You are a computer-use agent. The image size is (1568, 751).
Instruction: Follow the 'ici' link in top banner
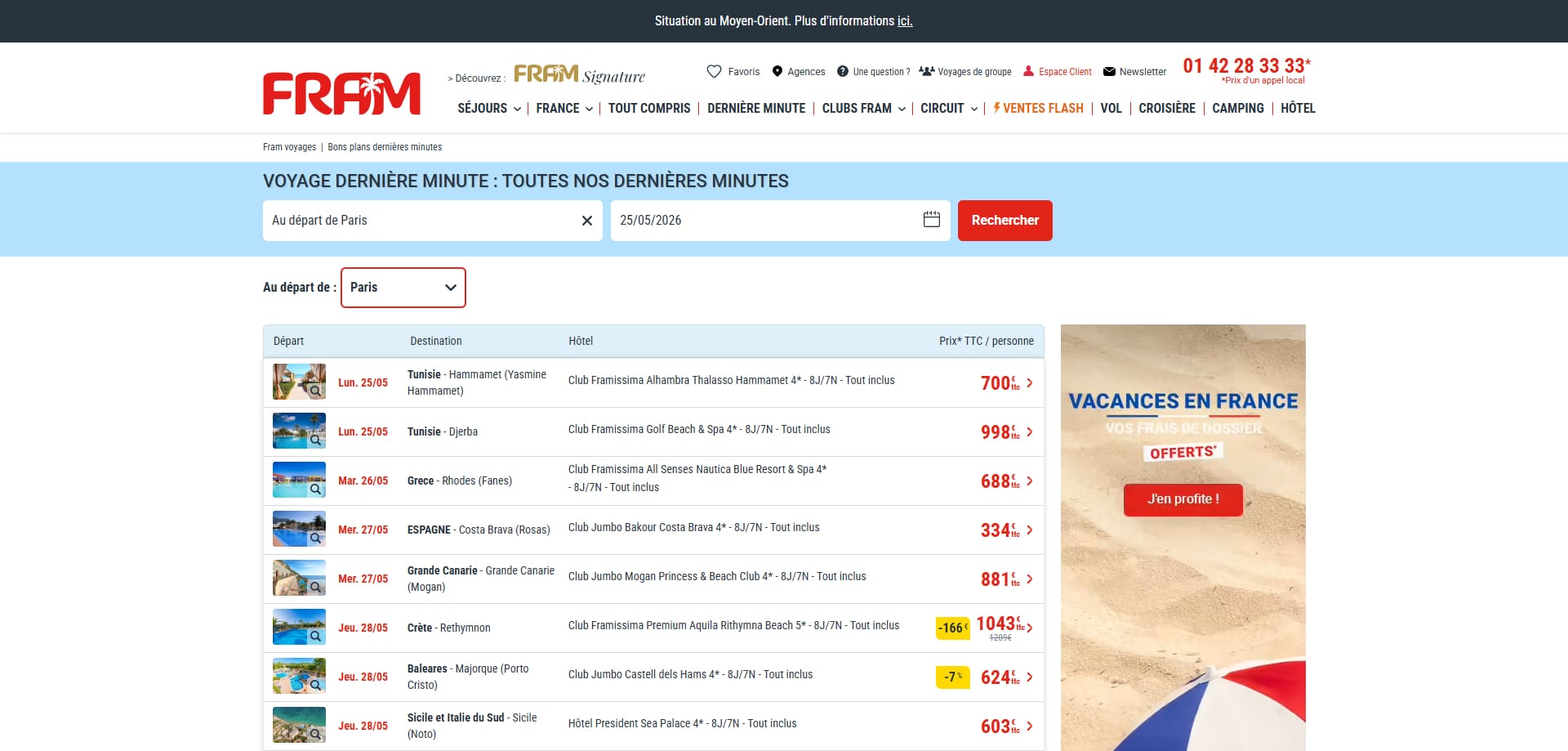905,21
